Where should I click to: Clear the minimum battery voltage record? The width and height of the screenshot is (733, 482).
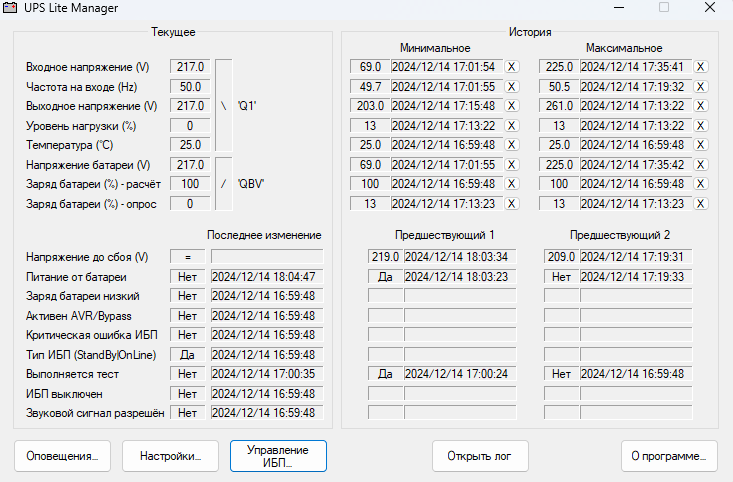click(512, 165)
